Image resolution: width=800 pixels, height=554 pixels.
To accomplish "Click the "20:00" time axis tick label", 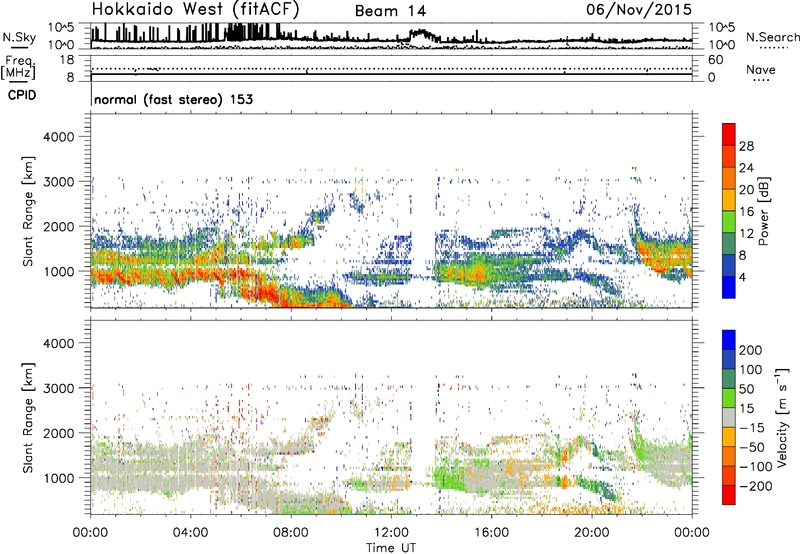I will [x=592, y=533].
